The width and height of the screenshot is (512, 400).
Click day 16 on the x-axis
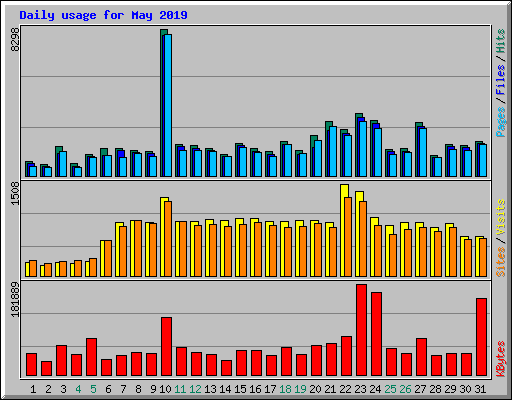(x=255, y=389)
